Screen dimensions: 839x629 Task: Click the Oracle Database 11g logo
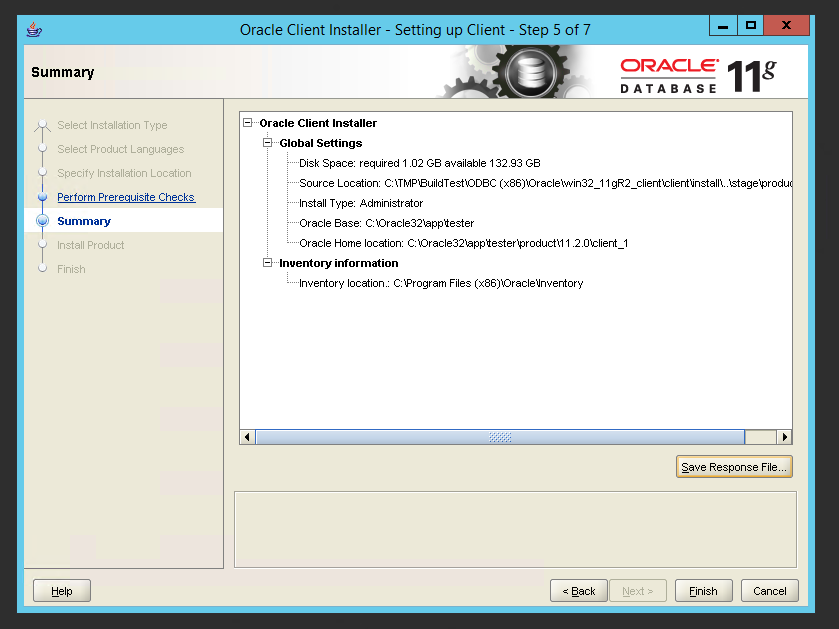tap(697, 75)
